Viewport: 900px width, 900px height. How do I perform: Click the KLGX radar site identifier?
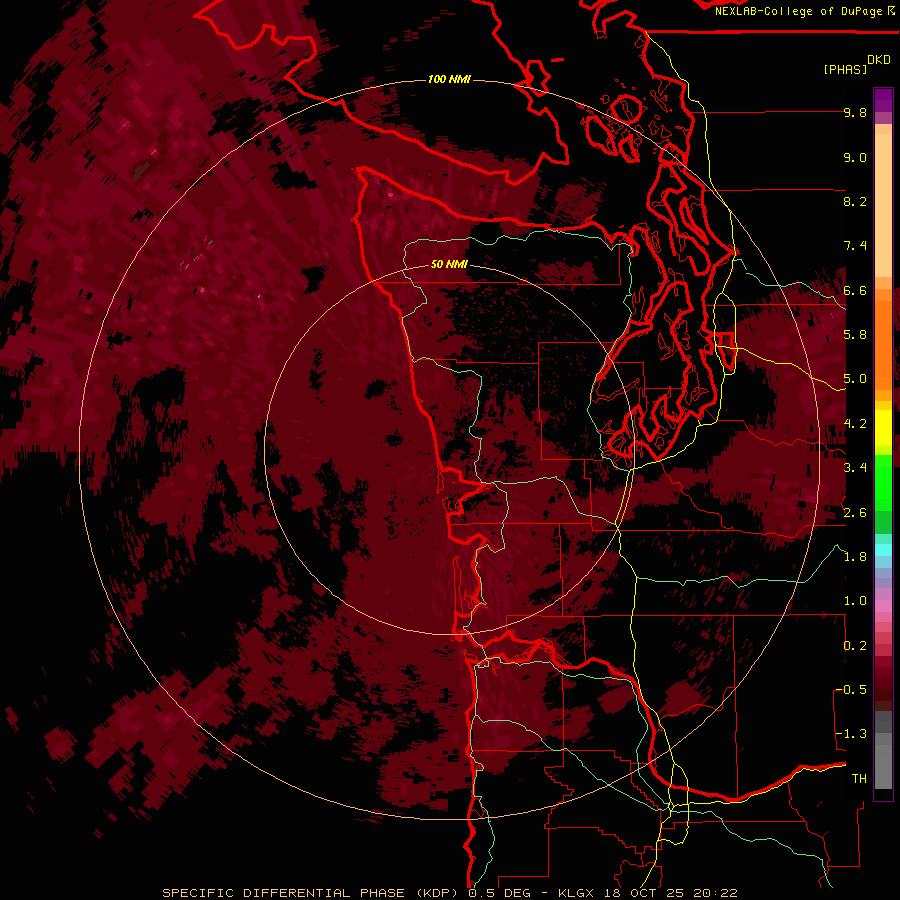click(576, 893)
